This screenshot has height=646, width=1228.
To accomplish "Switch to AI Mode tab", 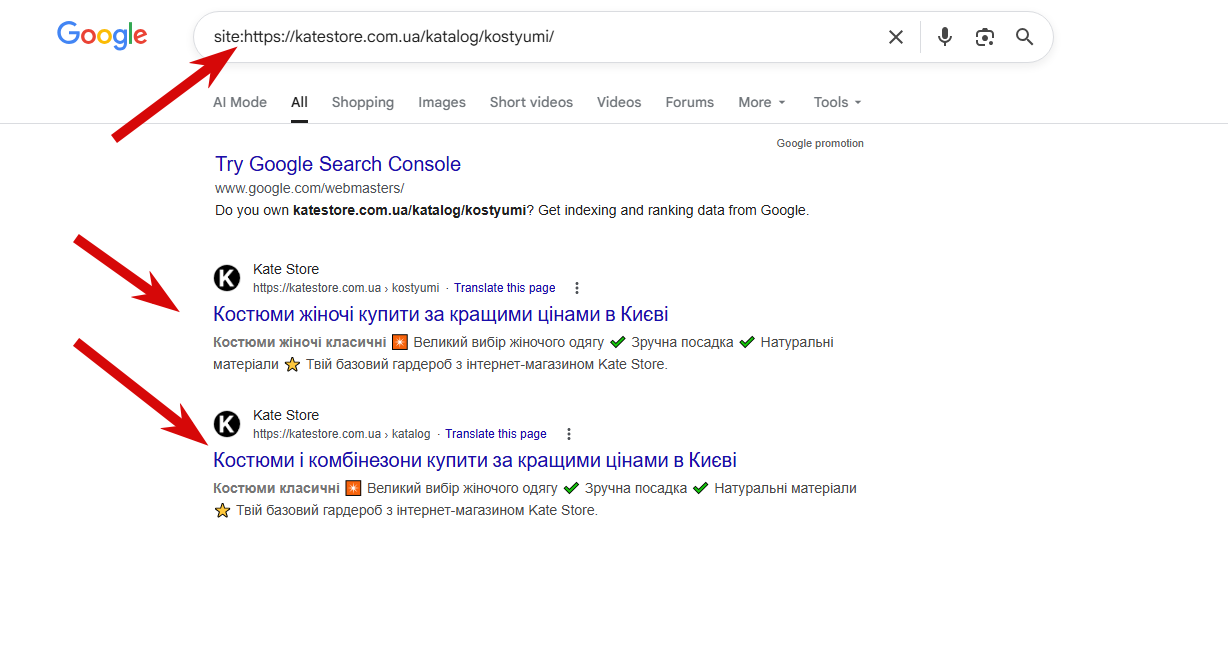I will coord(240,102).
